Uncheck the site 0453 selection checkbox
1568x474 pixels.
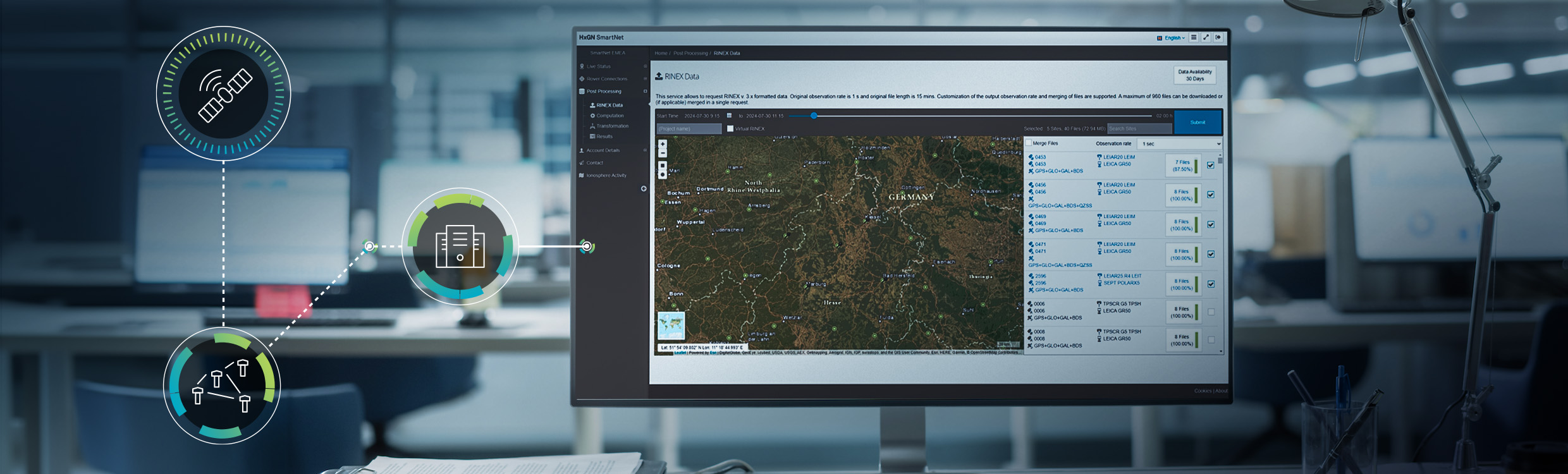1211,166
